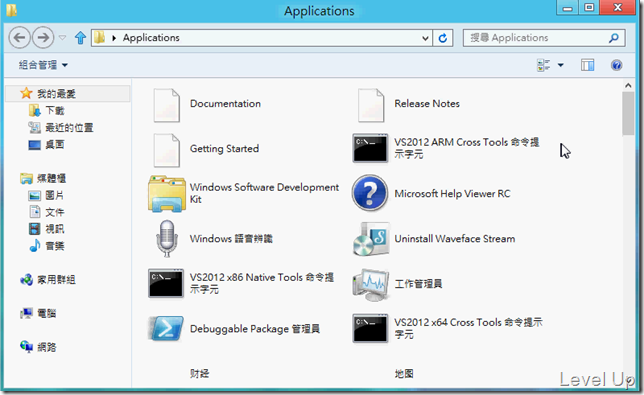Select the Getting Started file icon
Viewport: 644px width, 395px height.
point(166,150)
